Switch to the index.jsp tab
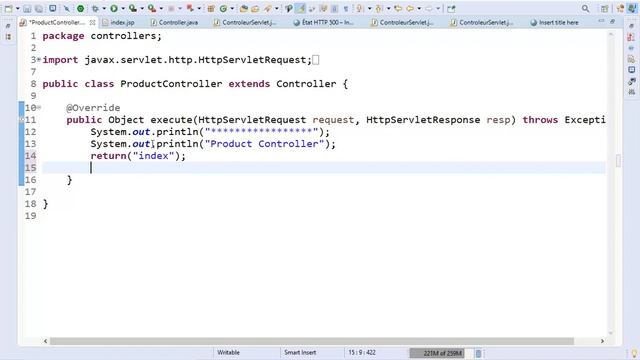 [x=118, y=22]
